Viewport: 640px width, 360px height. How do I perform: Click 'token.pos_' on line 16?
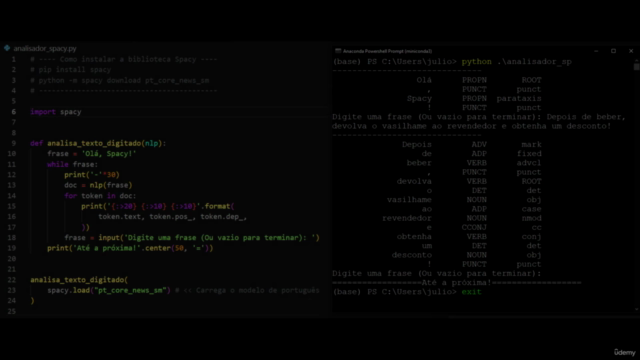click(171, 217)
